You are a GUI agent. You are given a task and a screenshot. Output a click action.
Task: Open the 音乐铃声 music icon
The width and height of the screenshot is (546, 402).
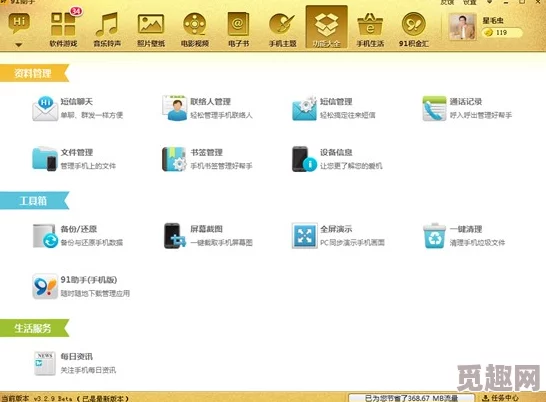point(107,24)
